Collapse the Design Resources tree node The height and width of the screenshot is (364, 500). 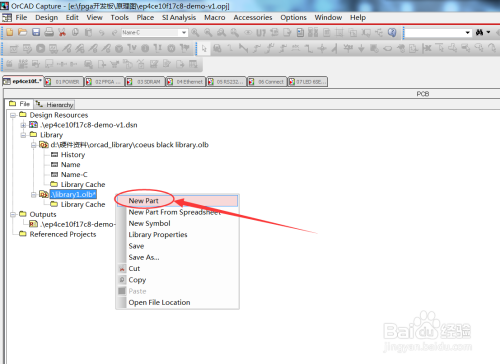tap(13, 115)
